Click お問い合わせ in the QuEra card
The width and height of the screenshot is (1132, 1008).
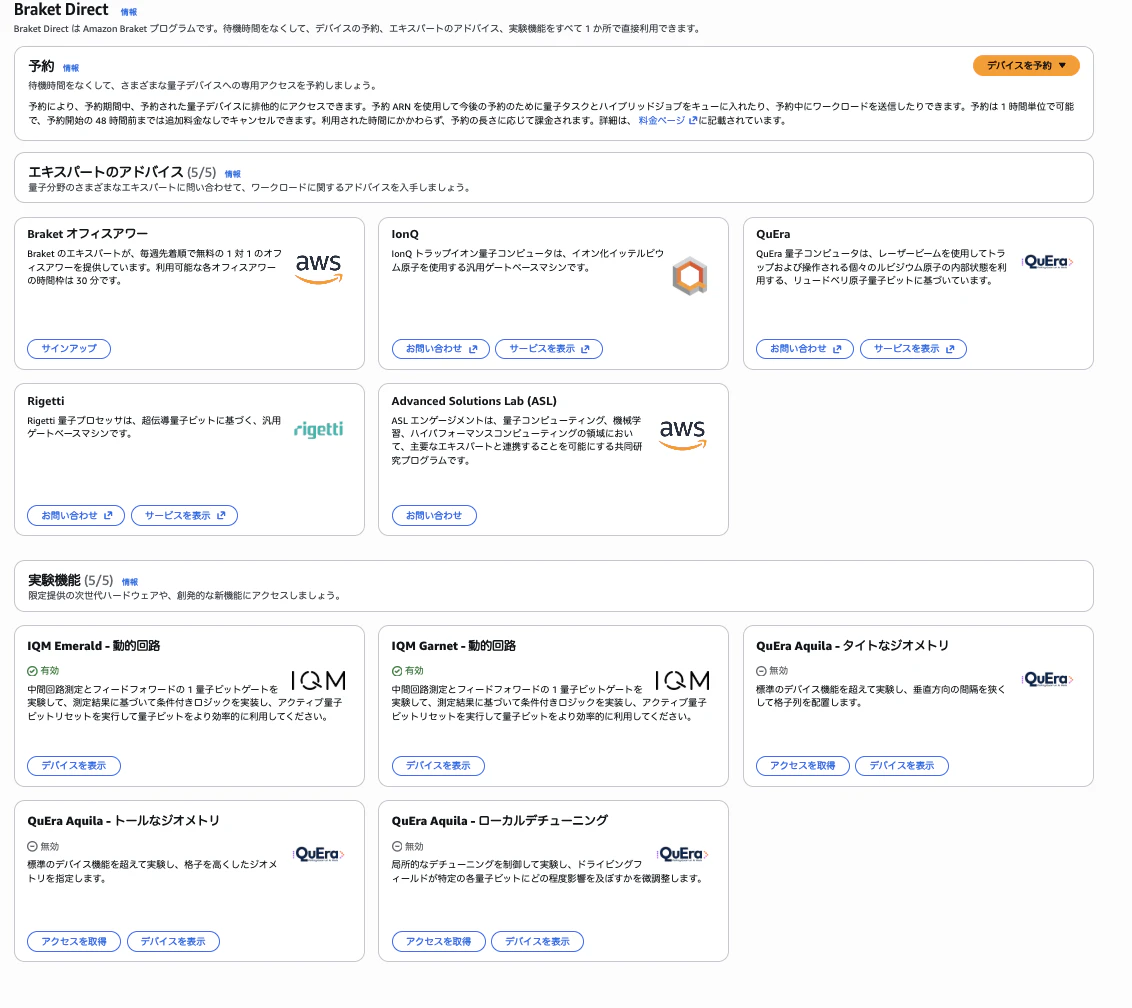pos(804,349)
